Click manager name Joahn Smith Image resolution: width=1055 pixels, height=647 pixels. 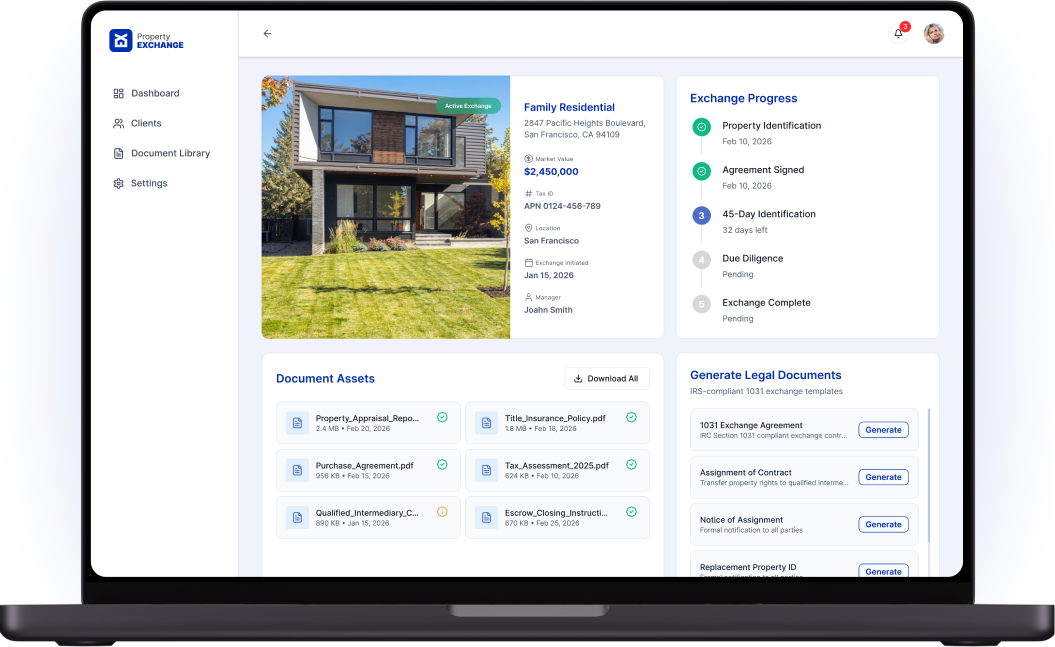pos(548,310)
